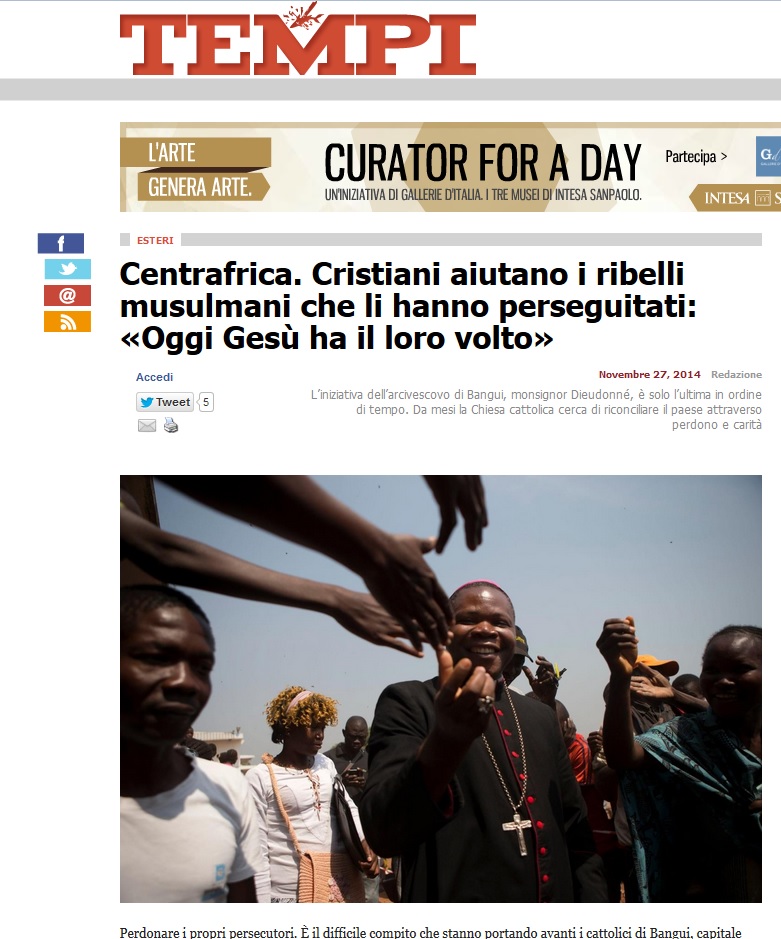Screen dimensions: 781x939
Task: Click the TEMPI logo header
Action: click(298, 41)
